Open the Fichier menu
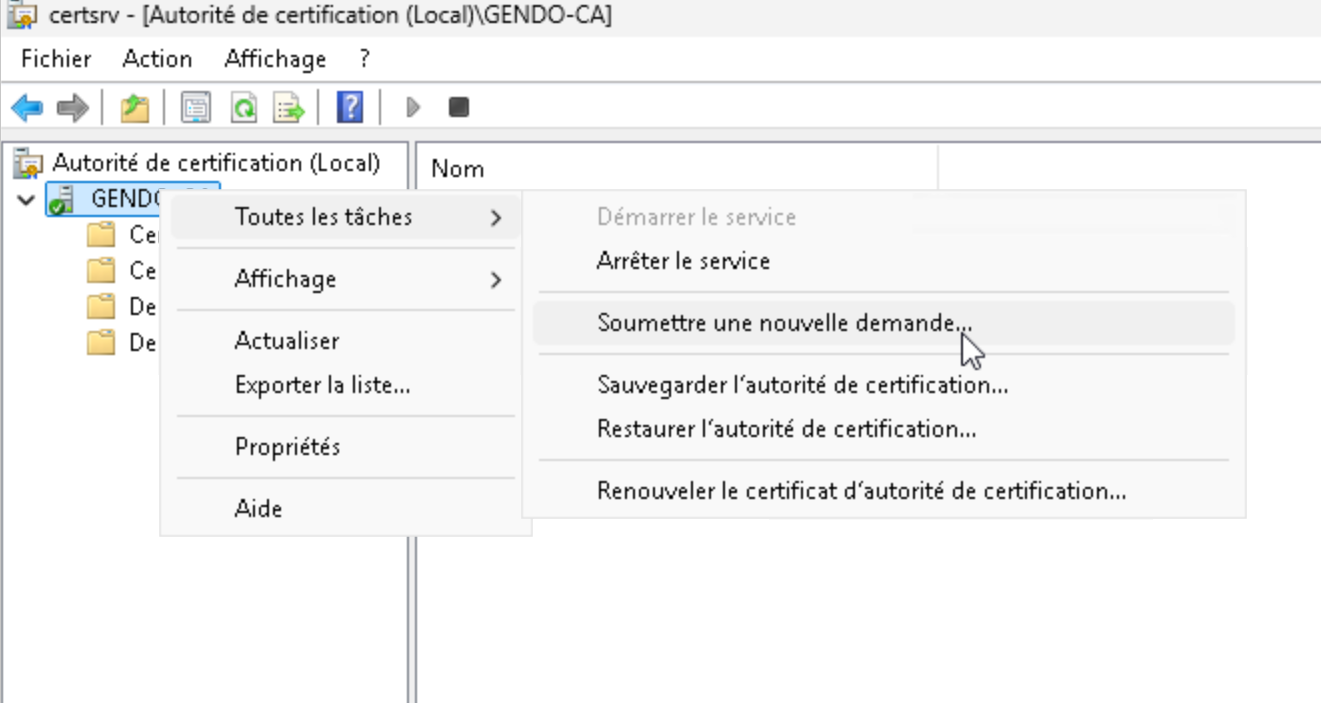 [56, 59]
